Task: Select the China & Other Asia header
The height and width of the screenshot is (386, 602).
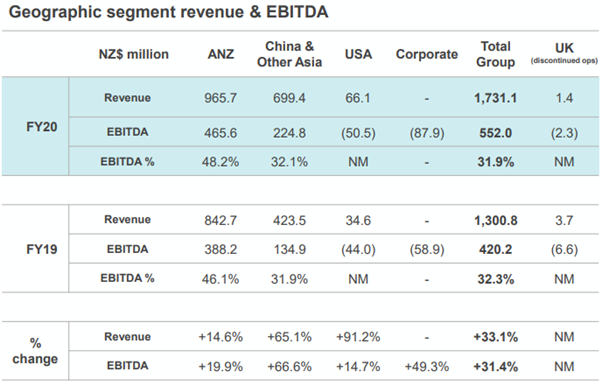Action: 289,54
